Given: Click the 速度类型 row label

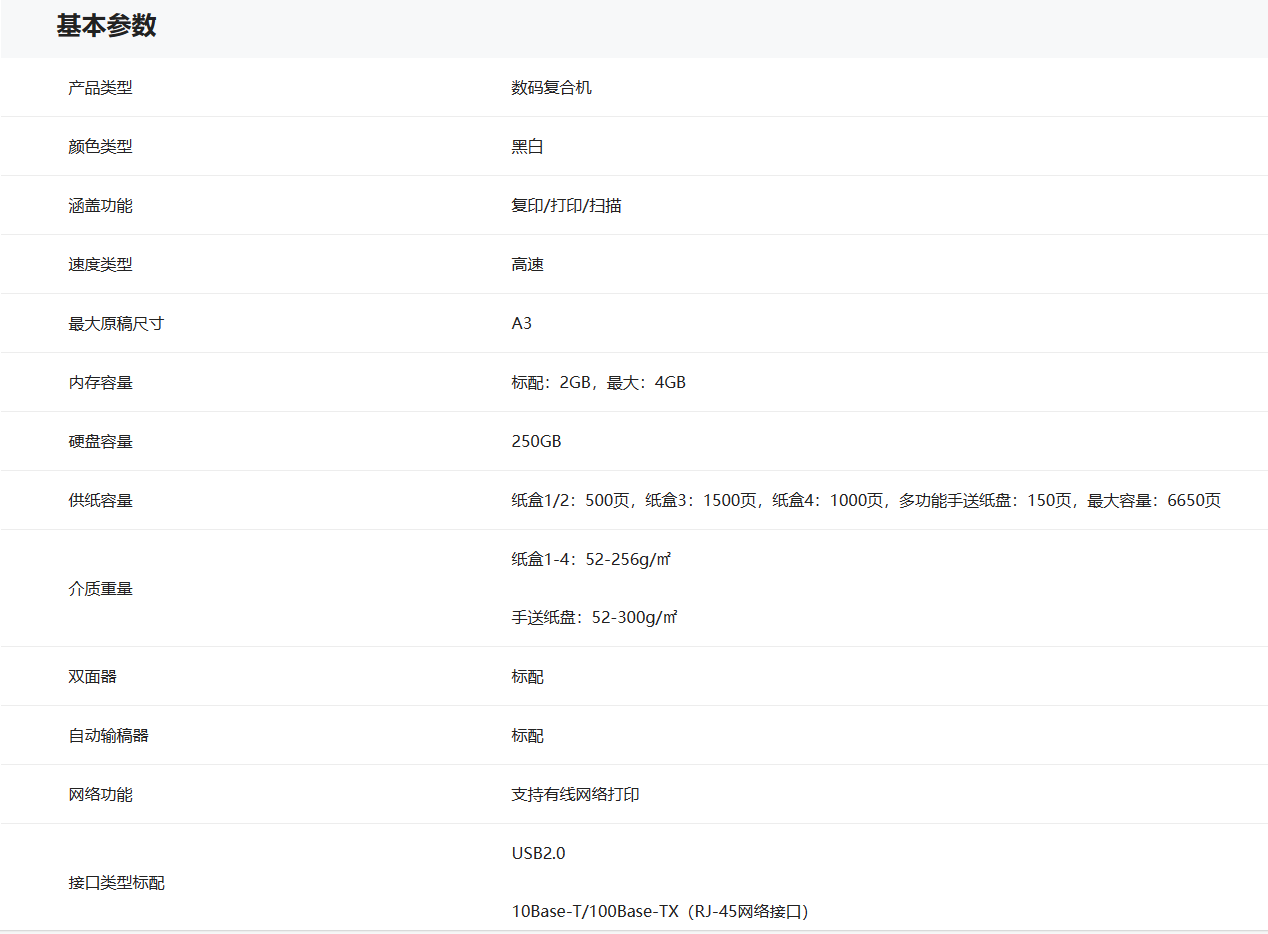Looking at the screenshot, I should (100, 265).
